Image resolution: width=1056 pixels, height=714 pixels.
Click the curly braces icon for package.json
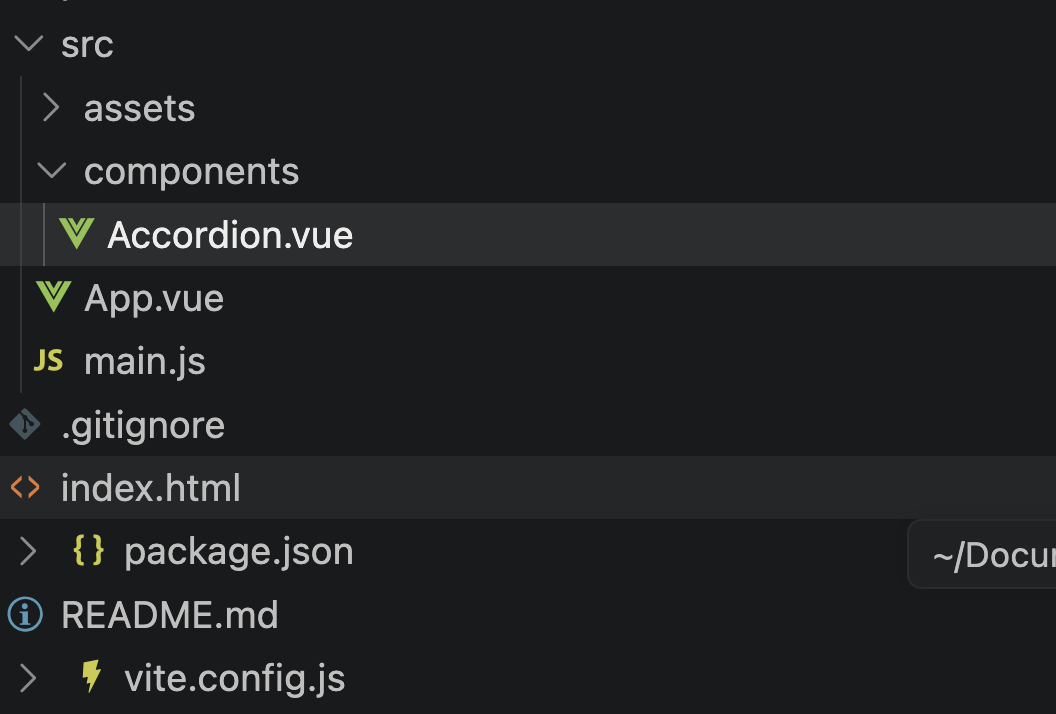point(89,551)
